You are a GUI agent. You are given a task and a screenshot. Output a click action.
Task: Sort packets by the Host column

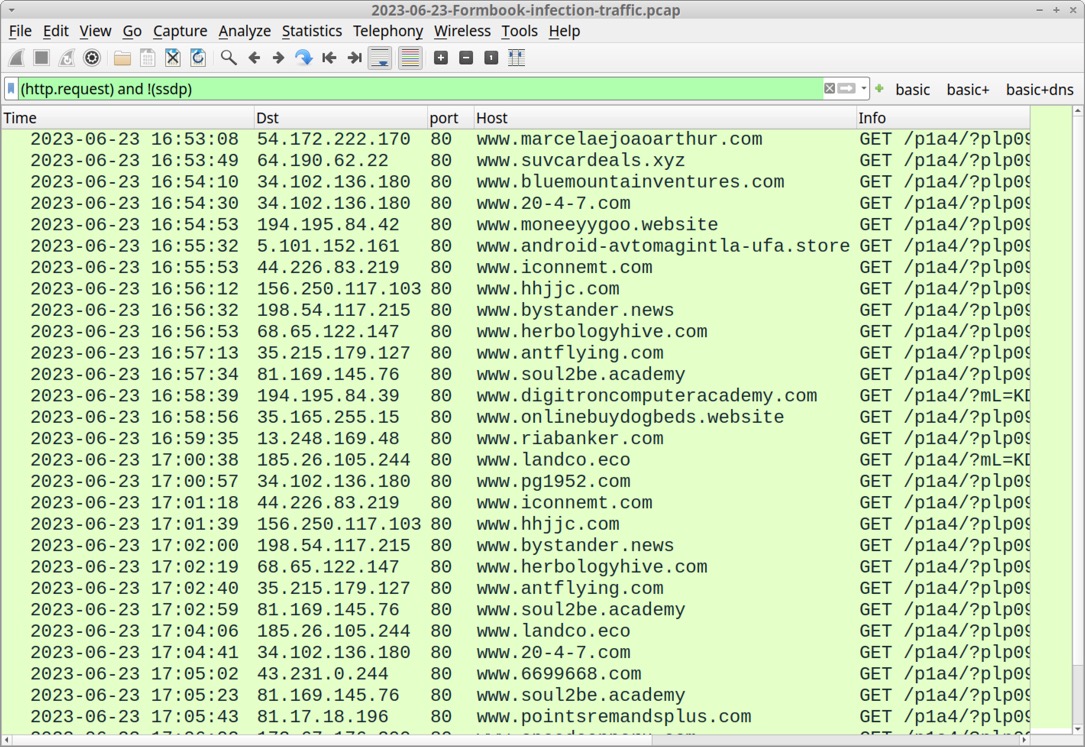665,118
